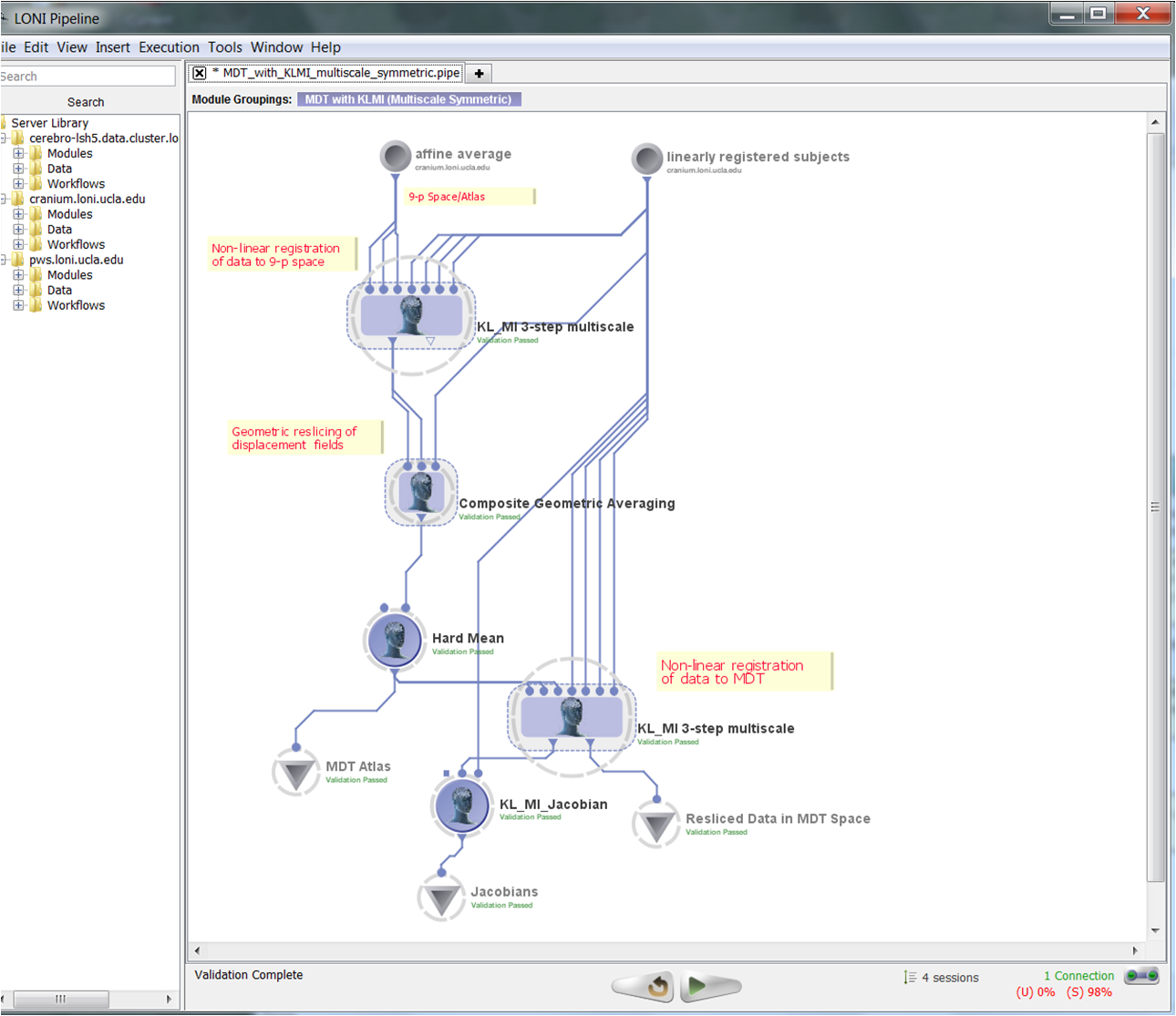The width and height of the screenshot is (1176, 1016).
Task: Open the Tools menu
Action: tap(224, 47)
